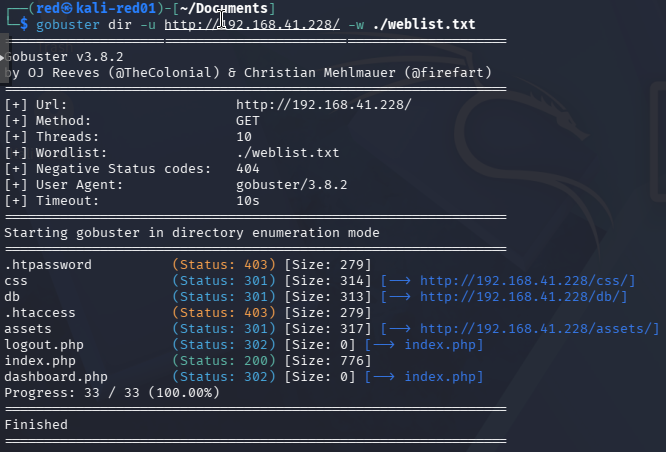Click the arrow icon in the css row

[x=400, y=281]
